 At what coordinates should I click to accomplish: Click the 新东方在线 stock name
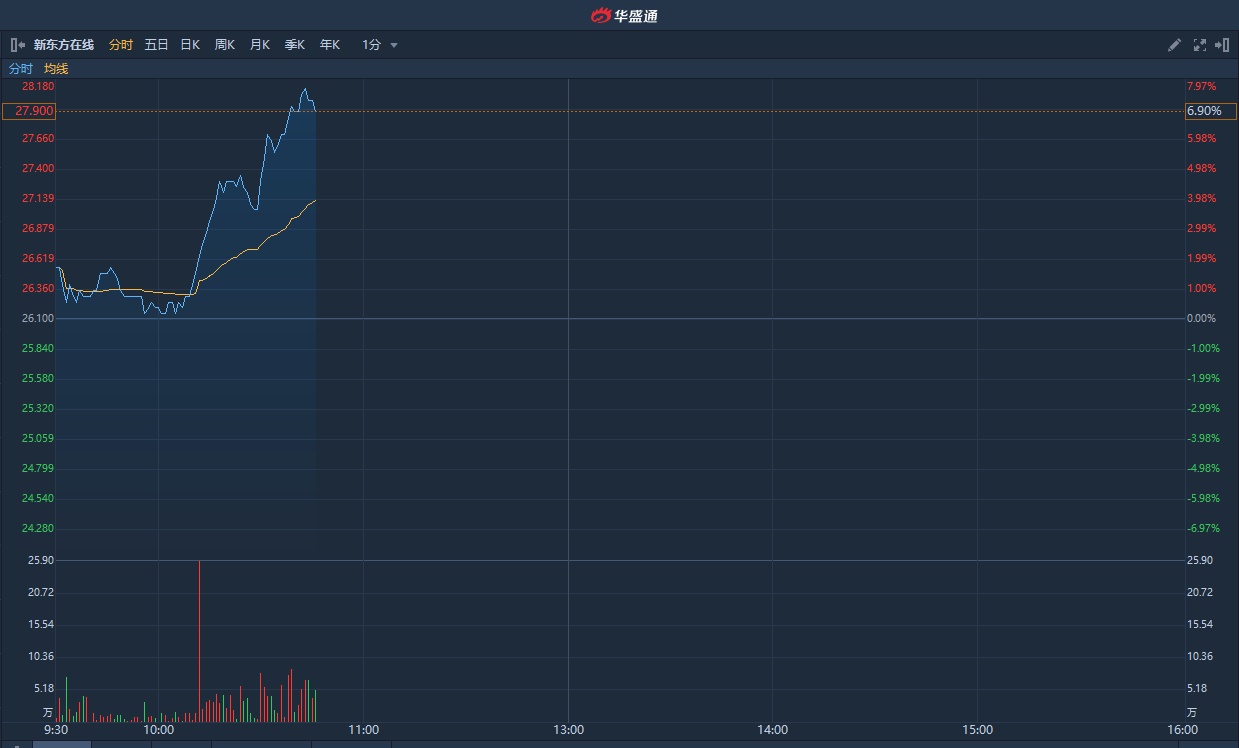(x=64, y=45)
